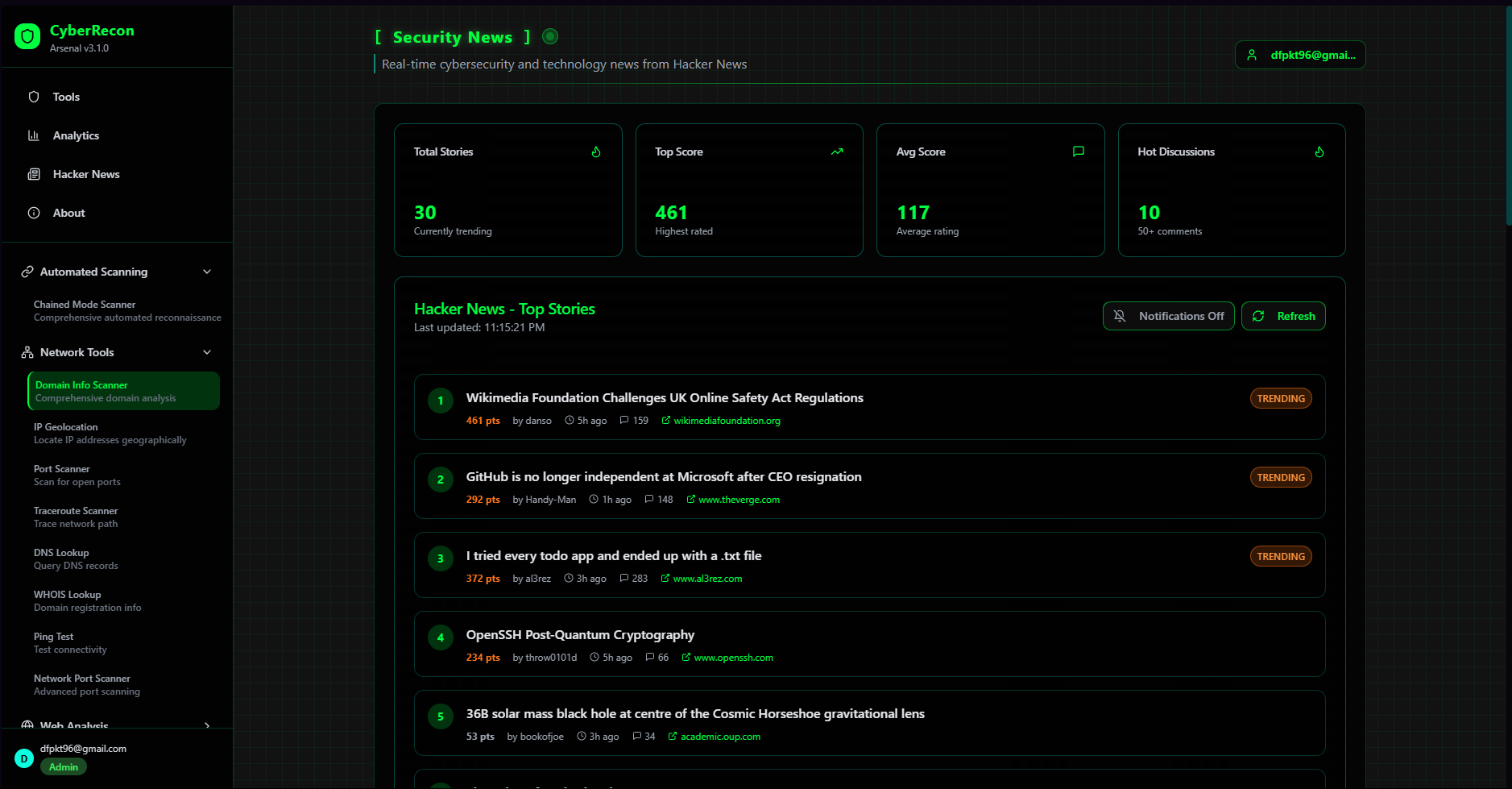Click the CyberRecon shield logo
1512x789 pixels.
[x=27, y=36]
